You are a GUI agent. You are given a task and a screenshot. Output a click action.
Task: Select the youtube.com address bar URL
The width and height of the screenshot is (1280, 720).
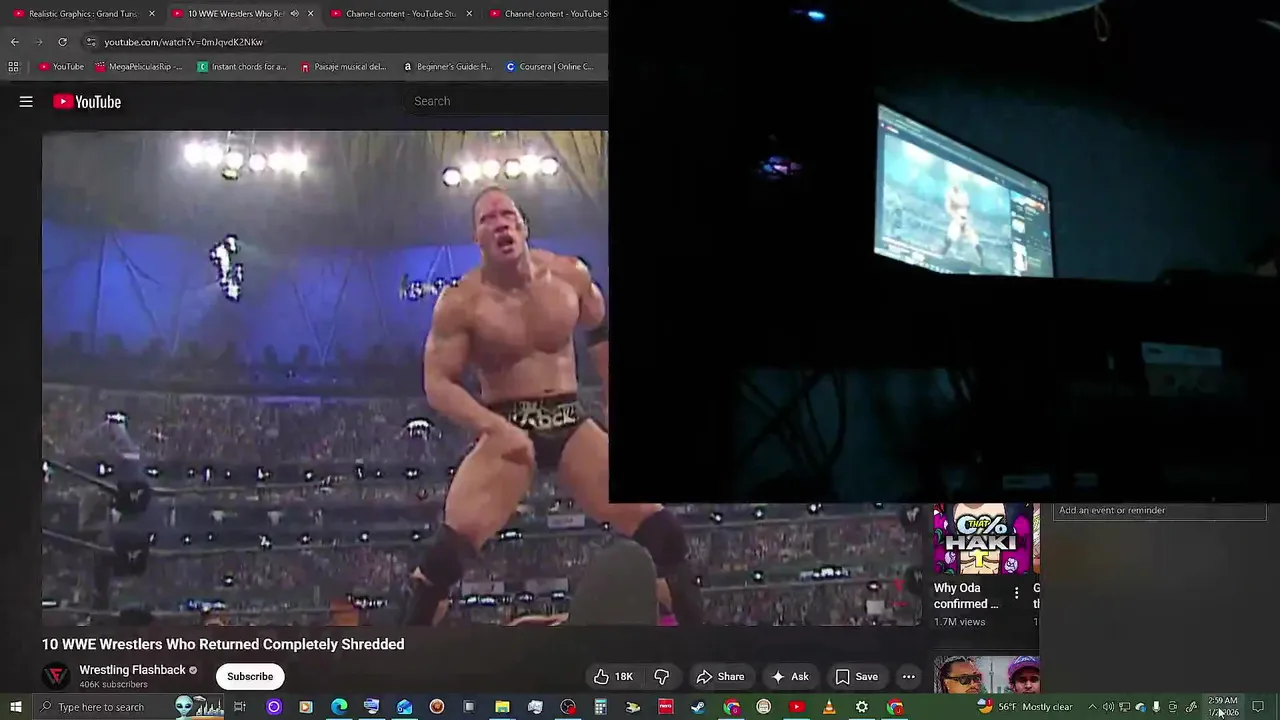(x=183, y=42)
